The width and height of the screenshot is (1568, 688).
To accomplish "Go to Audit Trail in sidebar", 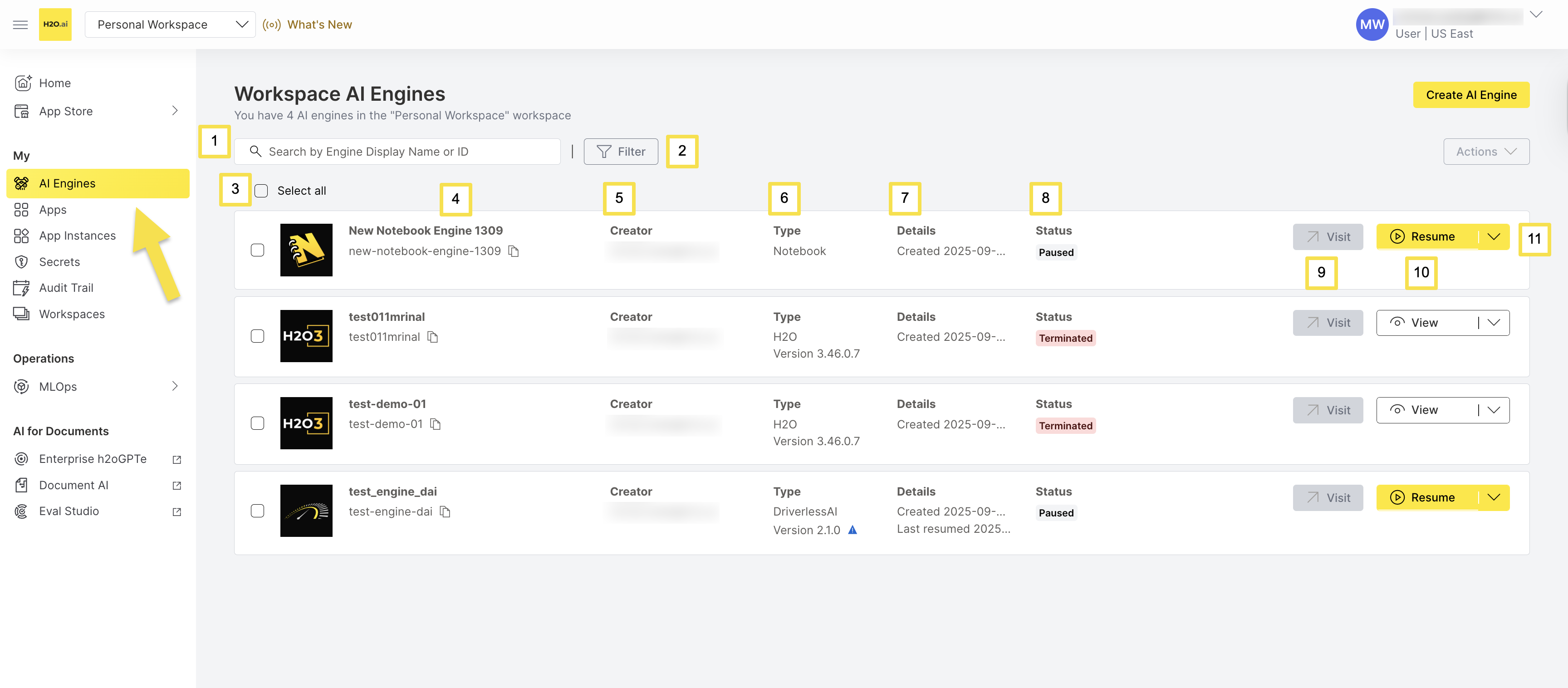I will pyautogui.click(x=66, y=288).
